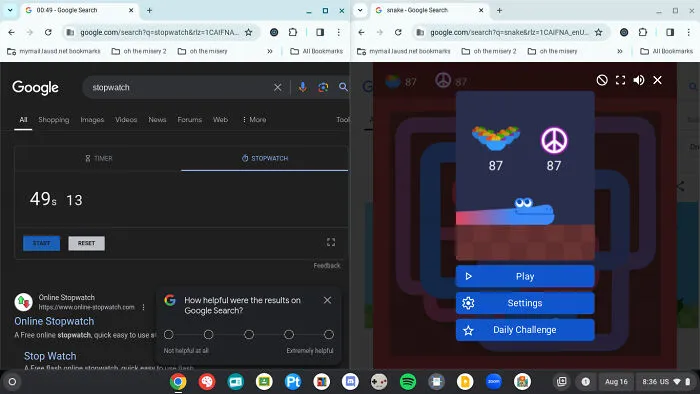
Task: Go back in the snake window
Action: [362, 32]
